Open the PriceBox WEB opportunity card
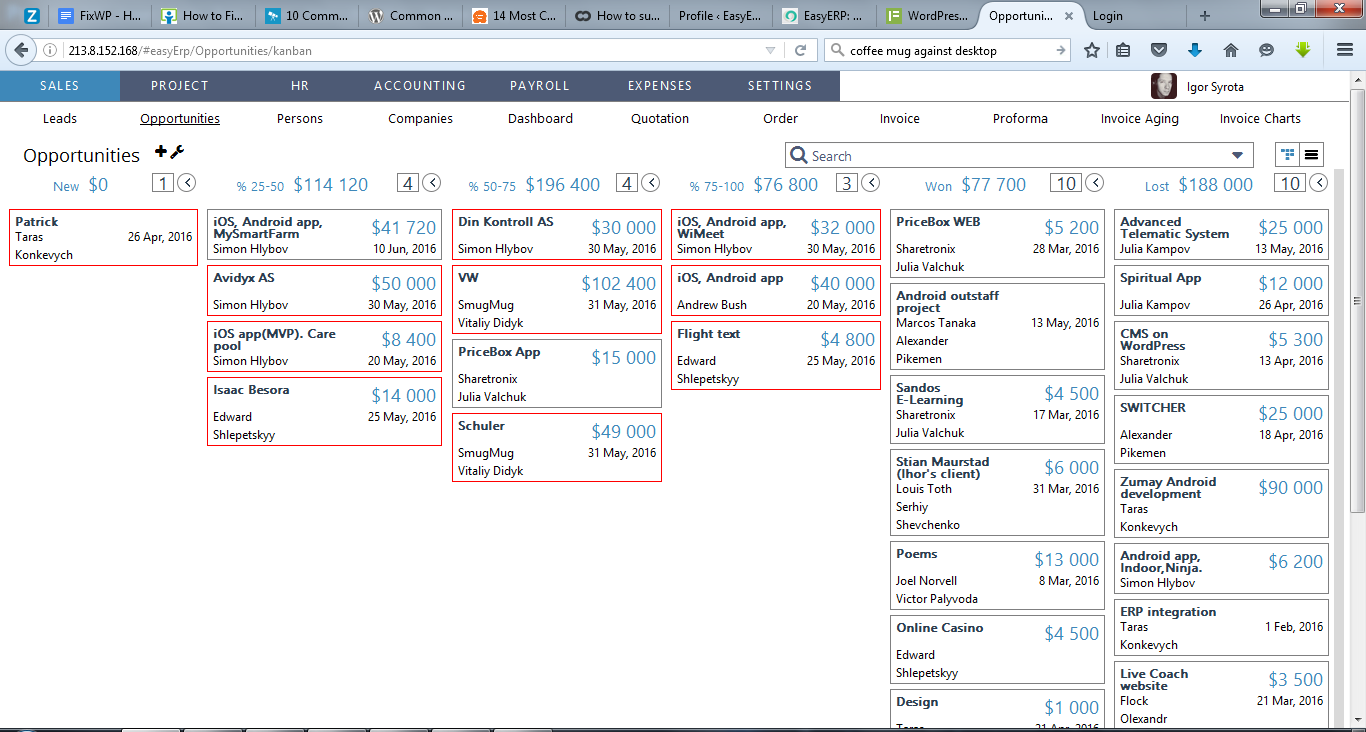Viewport: 1366px width, 732px height. click(x=998, y=246)
